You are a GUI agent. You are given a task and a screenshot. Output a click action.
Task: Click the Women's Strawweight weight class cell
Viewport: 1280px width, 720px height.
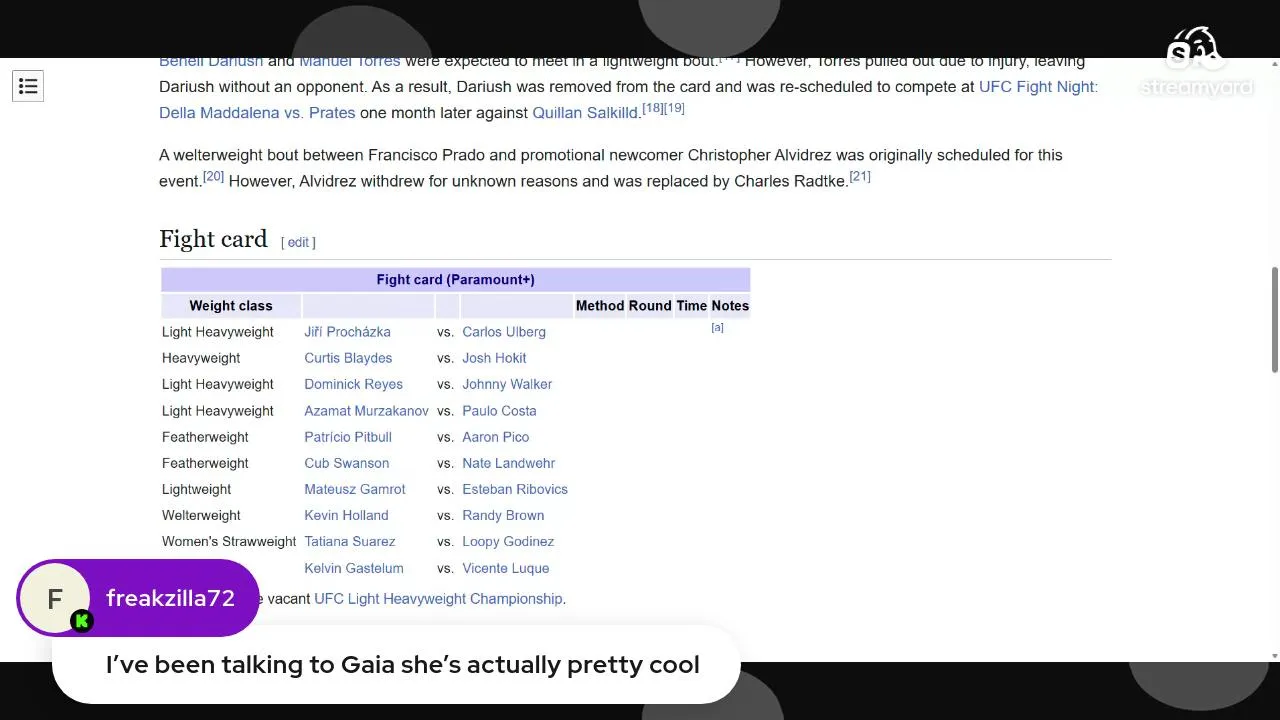pyautogui.click(x=229, y=541)
